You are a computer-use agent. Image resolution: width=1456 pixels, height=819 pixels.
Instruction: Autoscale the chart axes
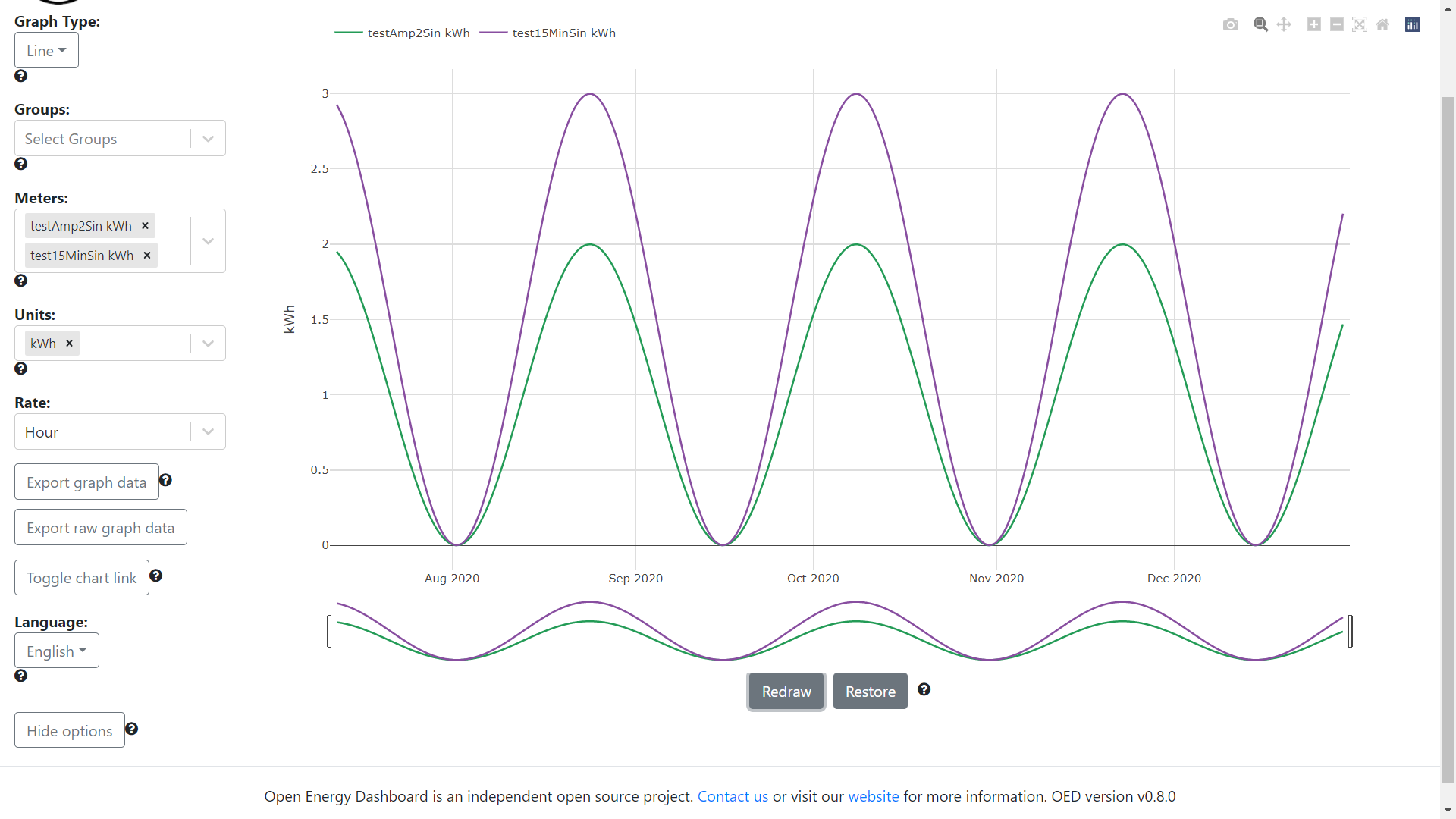(1360, 24)
